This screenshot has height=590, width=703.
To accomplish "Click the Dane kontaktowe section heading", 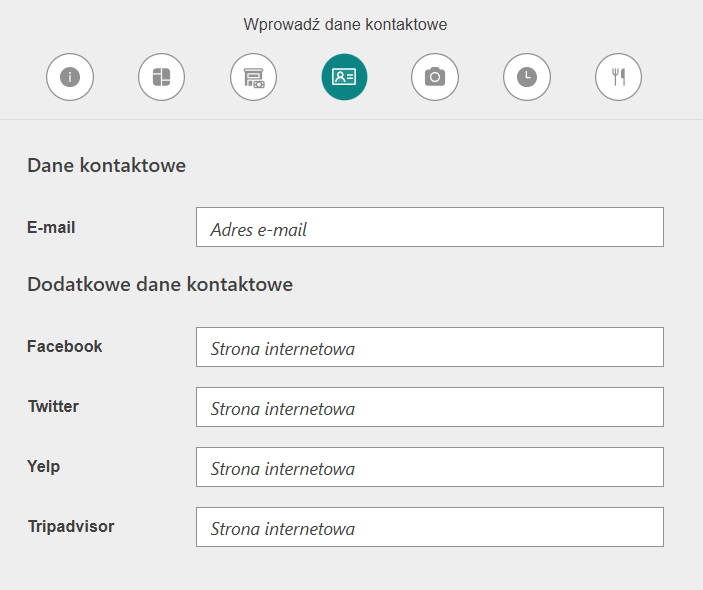I will (x=107, y=165).
